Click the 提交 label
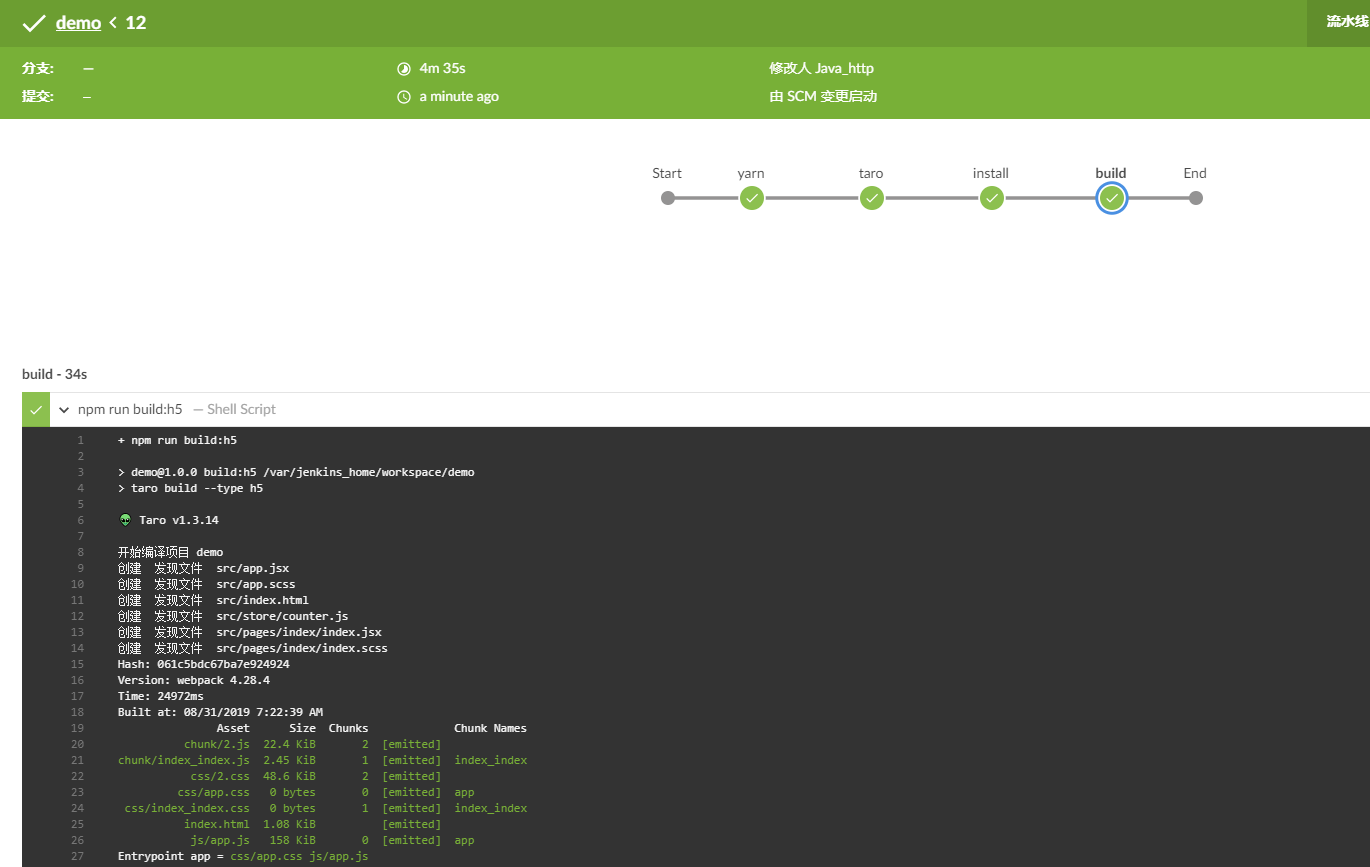Screen dimensions: 1370x867 [x=38, y=97]
